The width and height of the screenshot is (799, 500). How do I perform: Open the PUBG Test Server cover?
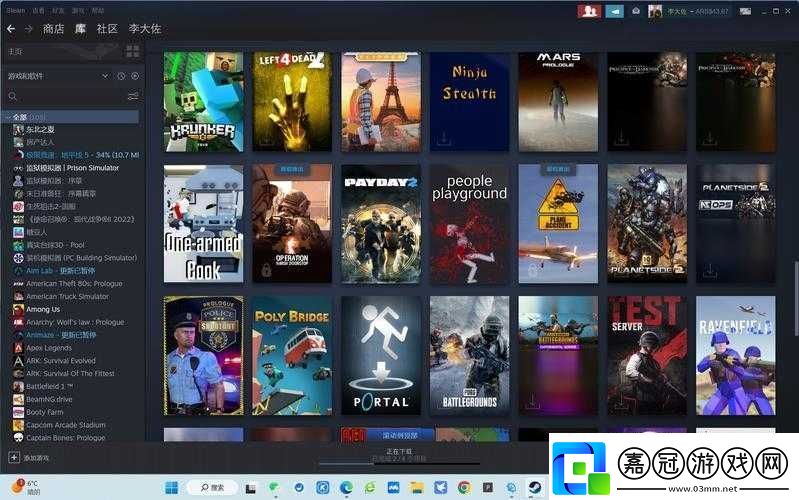(647, 355)
